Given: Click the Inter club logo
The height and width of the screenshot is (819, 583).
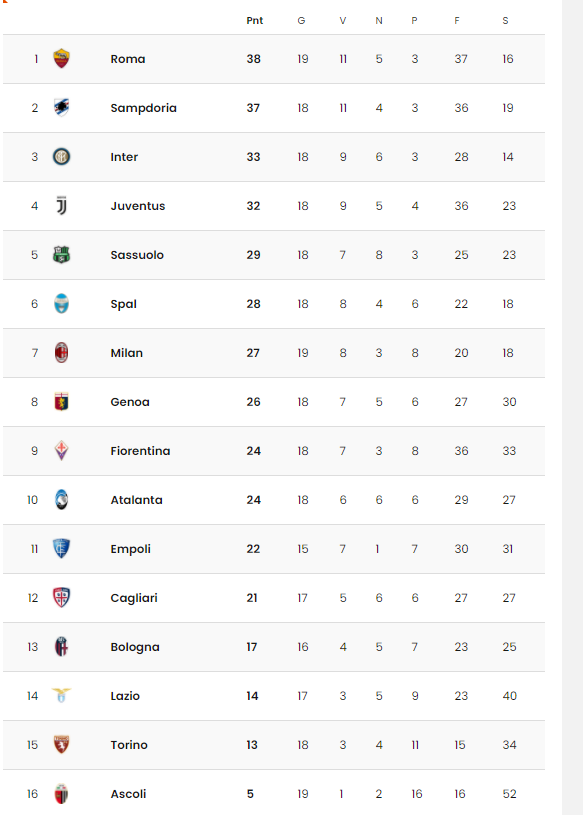Looking at the screenshot, I should (61, 157).
